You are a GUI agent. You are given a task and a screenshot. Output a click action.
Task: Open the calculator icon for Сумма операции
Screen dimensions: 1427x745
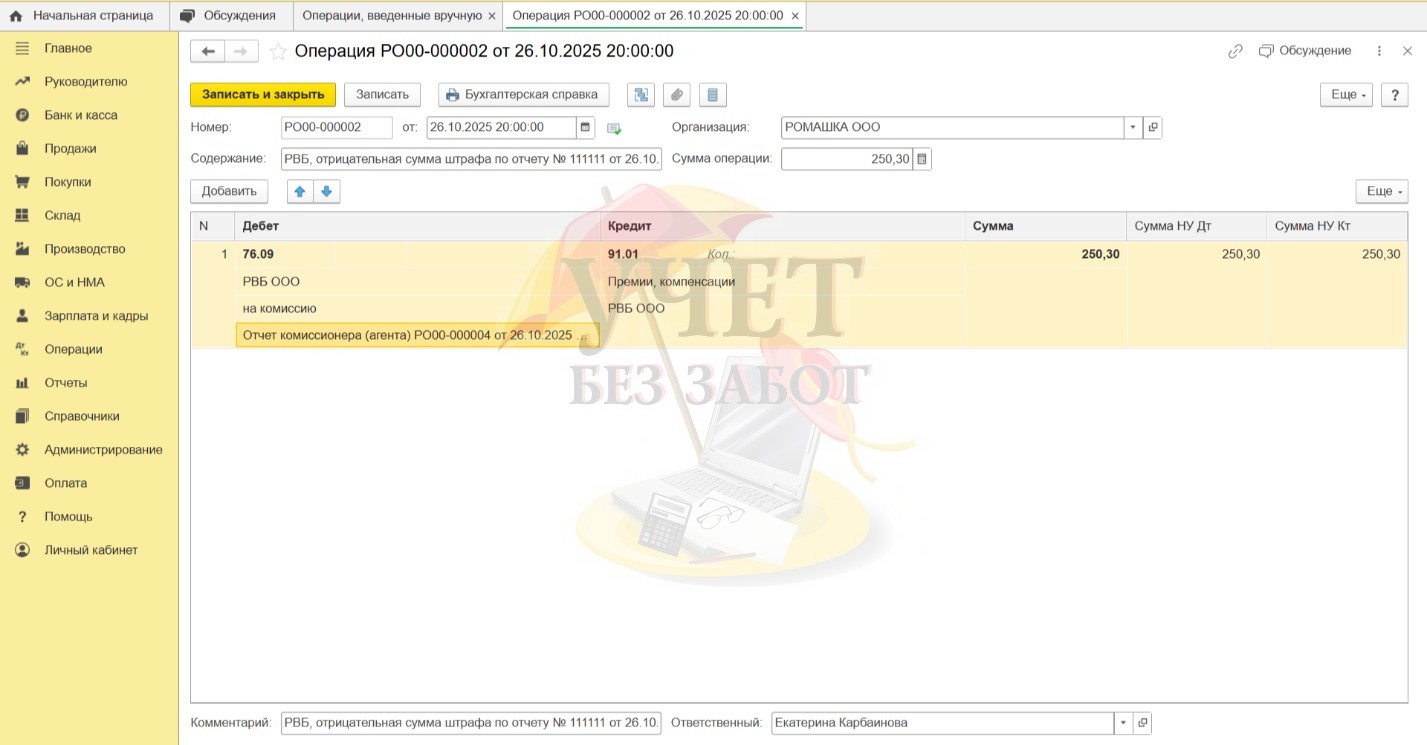coord(922,159)
